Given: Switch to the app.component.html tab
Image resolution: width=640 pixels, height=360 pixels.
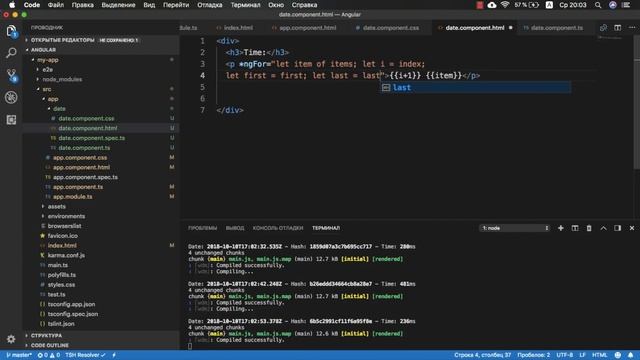Looking at the screenshot, I should (307, 28).
